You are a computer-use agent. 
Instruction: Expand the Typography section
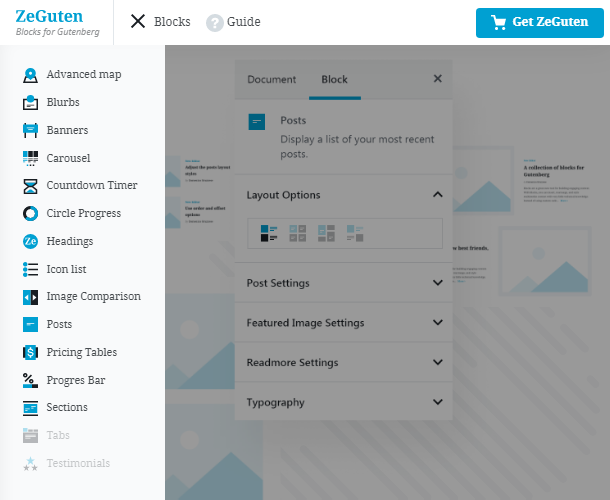[438, 402]
